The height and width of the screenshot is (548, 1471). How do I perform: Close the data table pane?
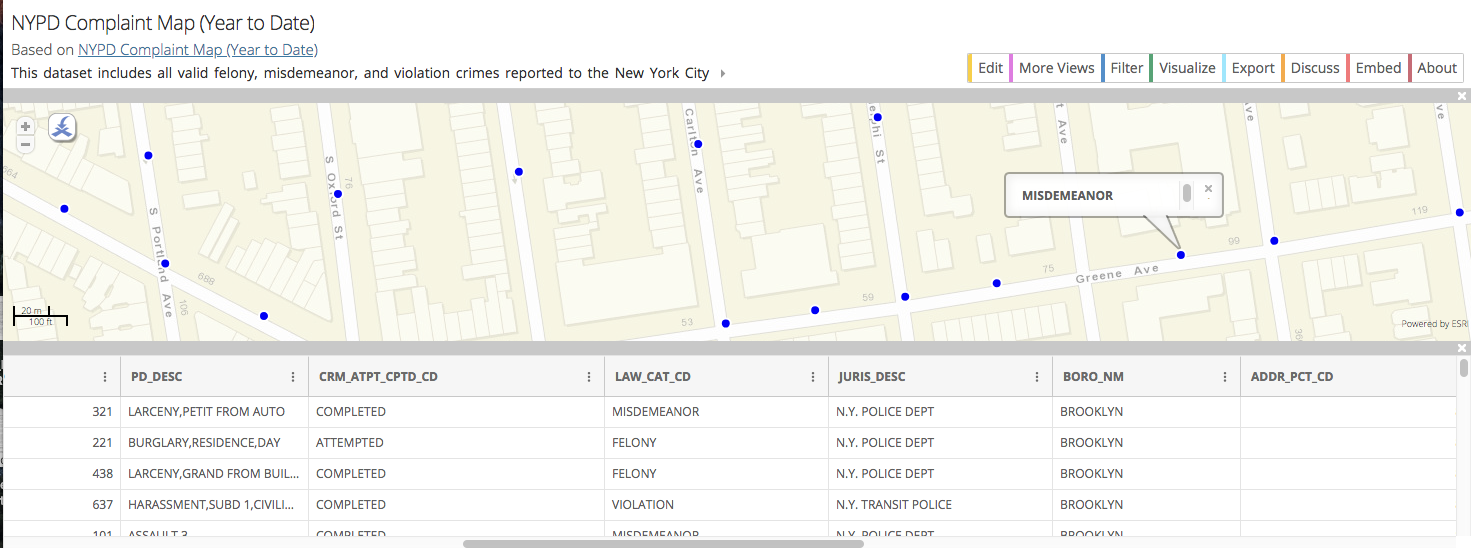click(1462, 348)
